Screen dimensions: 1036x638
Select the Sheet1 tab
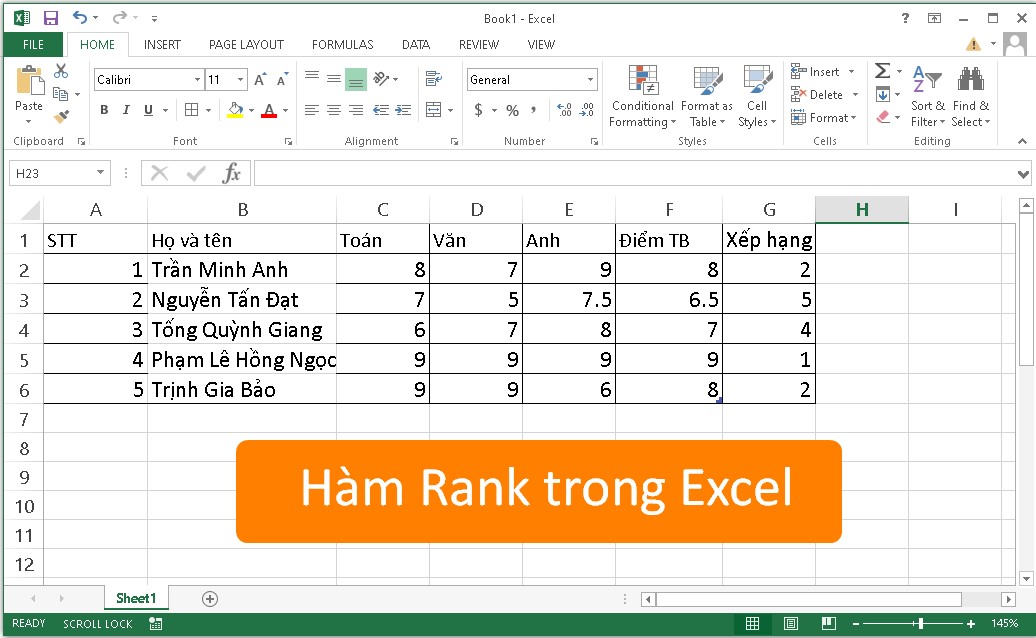[136, 598]
